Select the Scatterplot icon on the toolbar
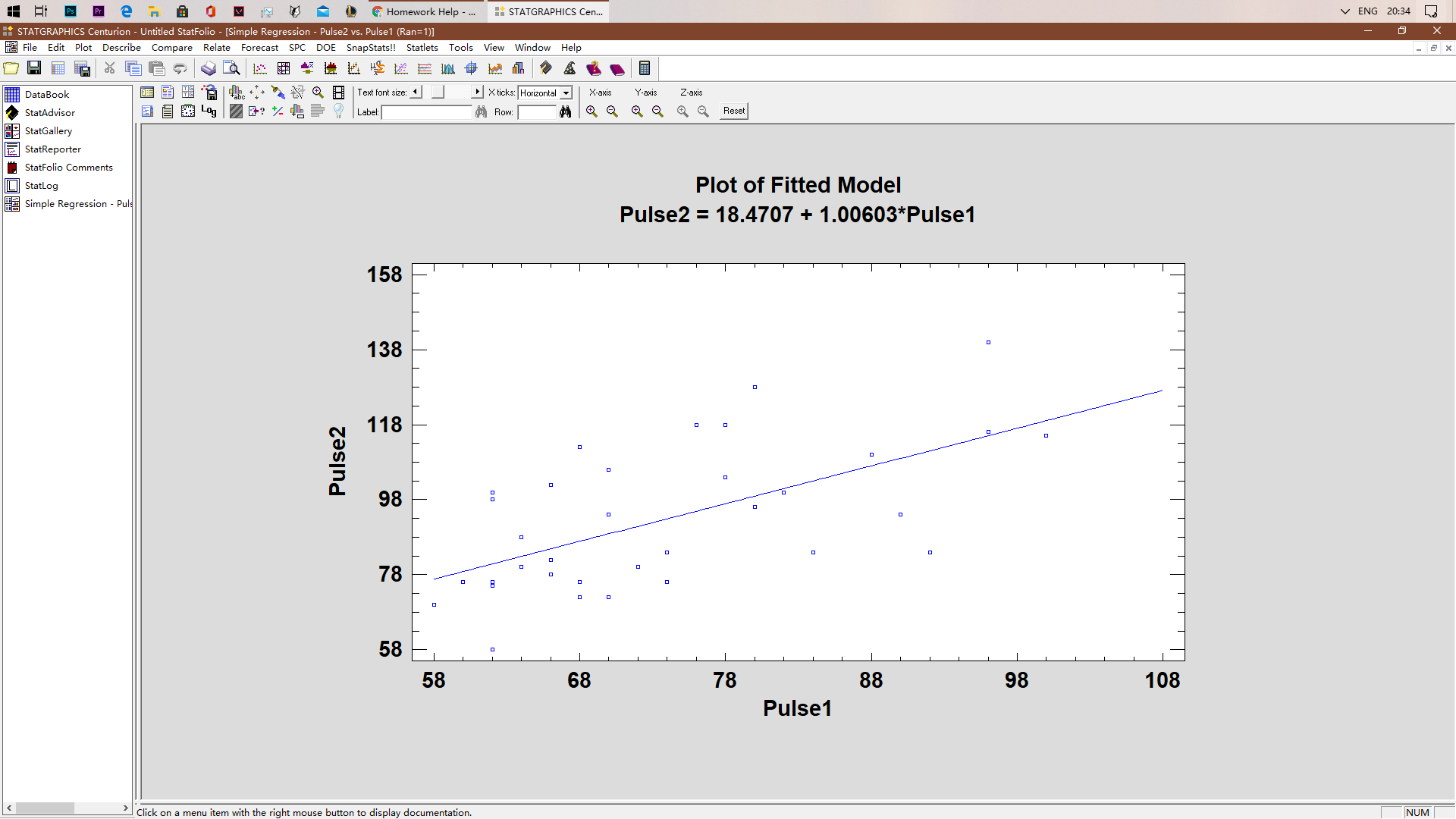This screenshot has height=819, width=1456. click(259, 68)
